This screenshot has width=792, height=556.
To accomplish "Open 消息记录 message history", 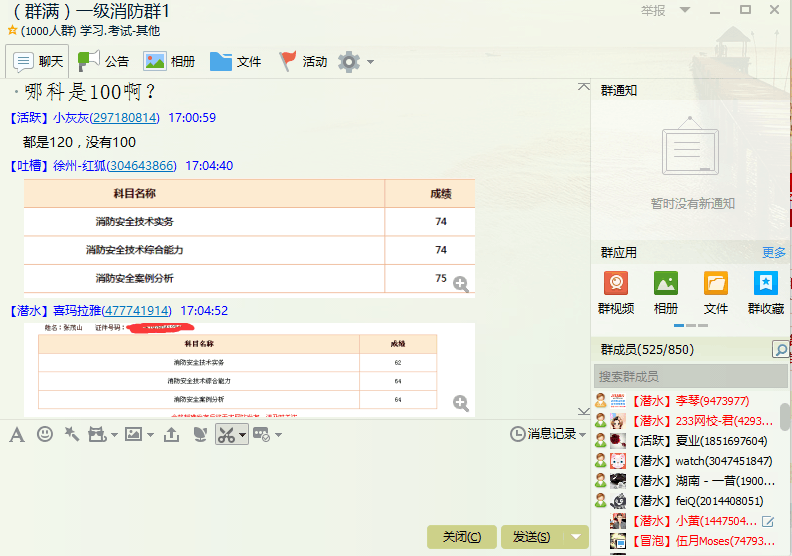I will click(x=543, y=434).
